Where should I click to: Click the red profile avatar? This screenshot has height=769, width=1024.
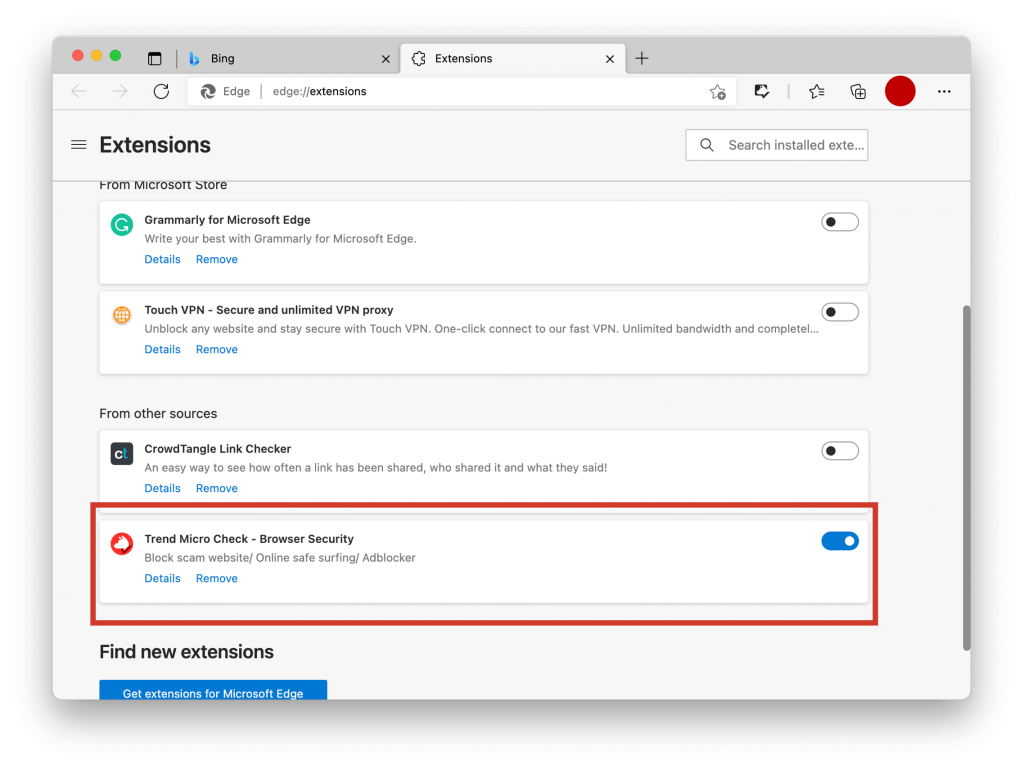(900, 91)
